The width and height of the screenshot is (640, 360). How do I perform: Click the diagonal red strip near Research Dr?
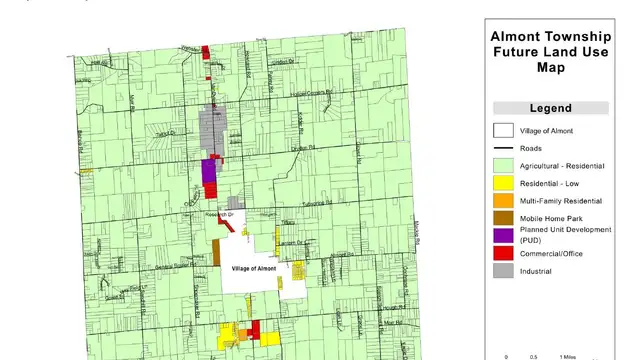tap(226, 224)
